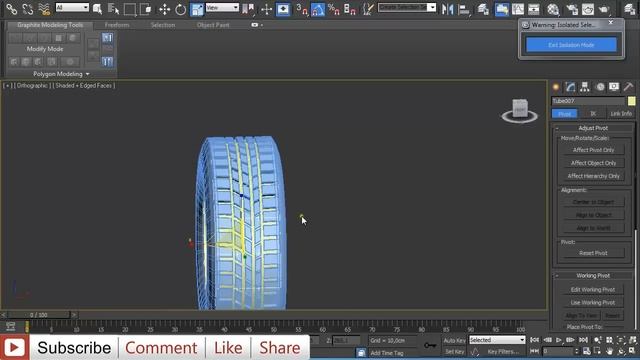Click the Select and Manipulate icon
Image resolution: width=640 pixels, height=360 pixels.
[266, 8]
